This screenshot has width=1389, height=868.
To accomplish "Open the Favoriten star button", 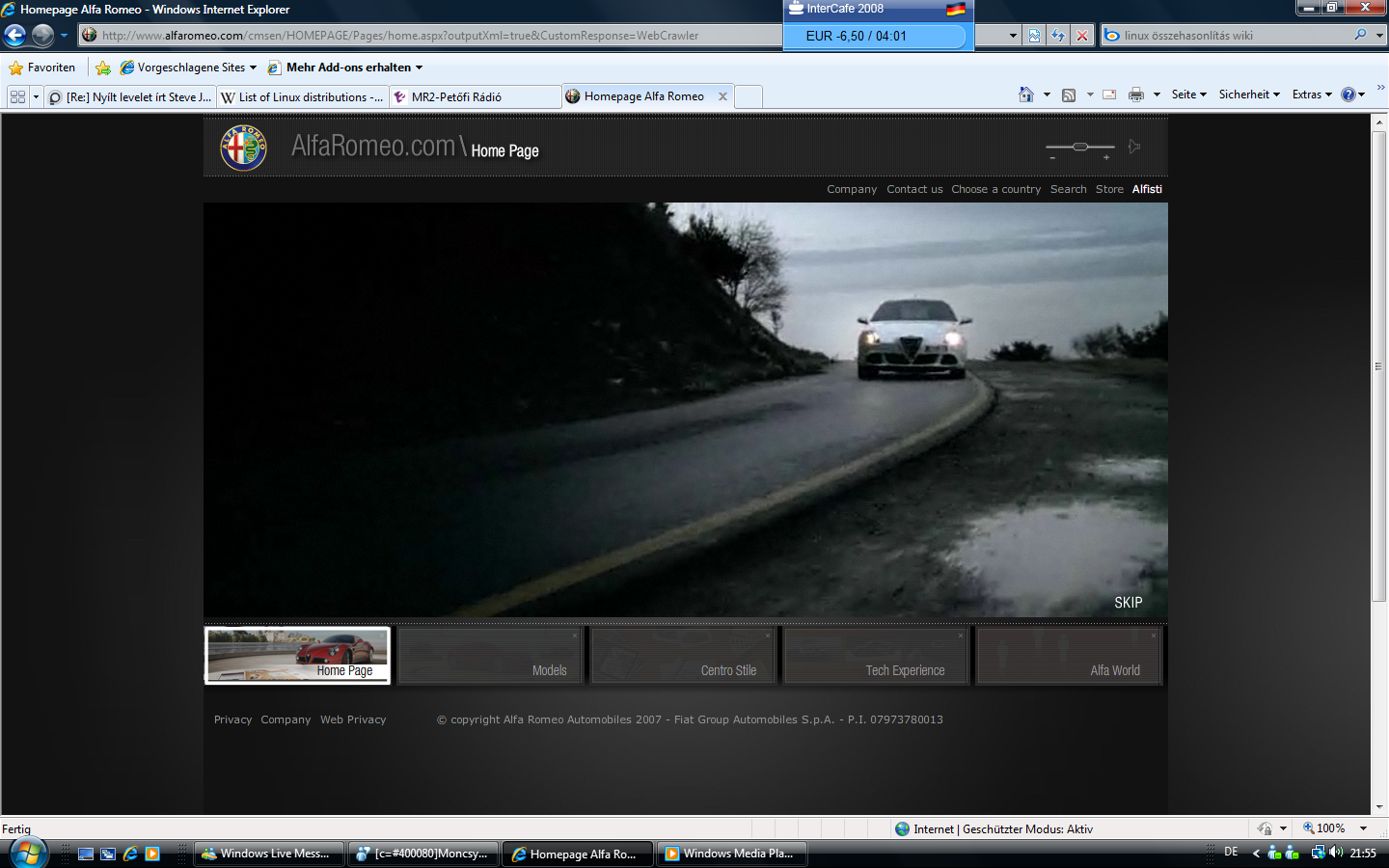I will click(x=41, y=68).
